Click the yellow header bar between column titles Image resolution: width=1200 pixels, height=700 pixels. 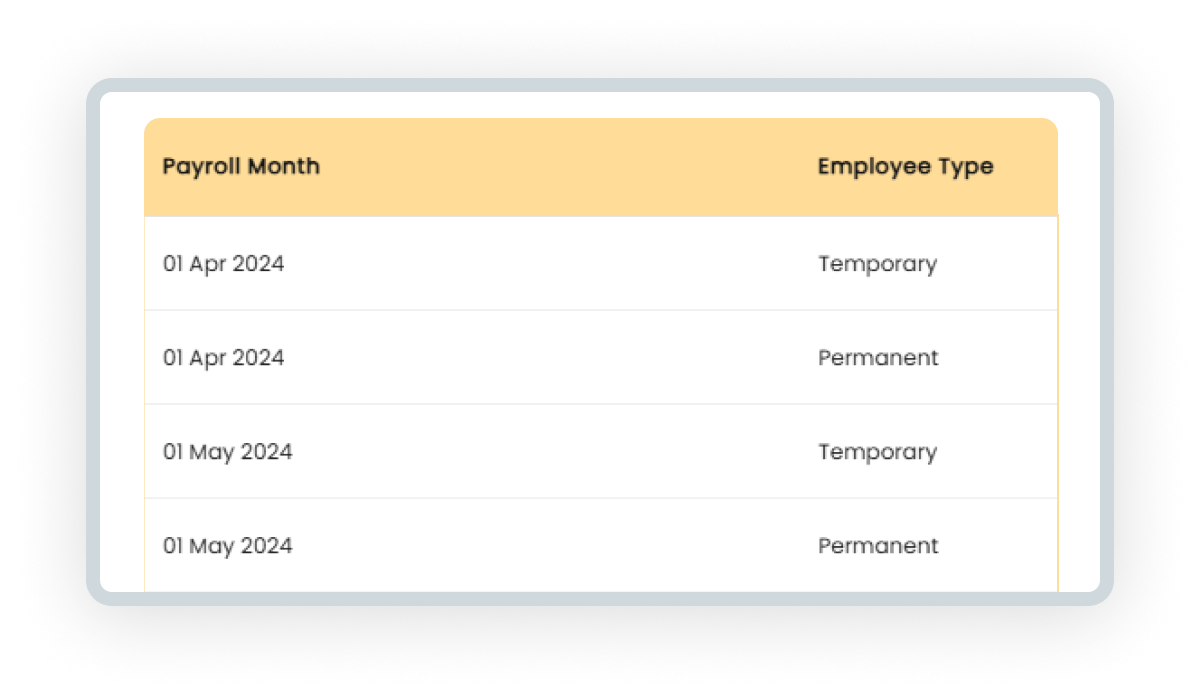click(568, 167)
